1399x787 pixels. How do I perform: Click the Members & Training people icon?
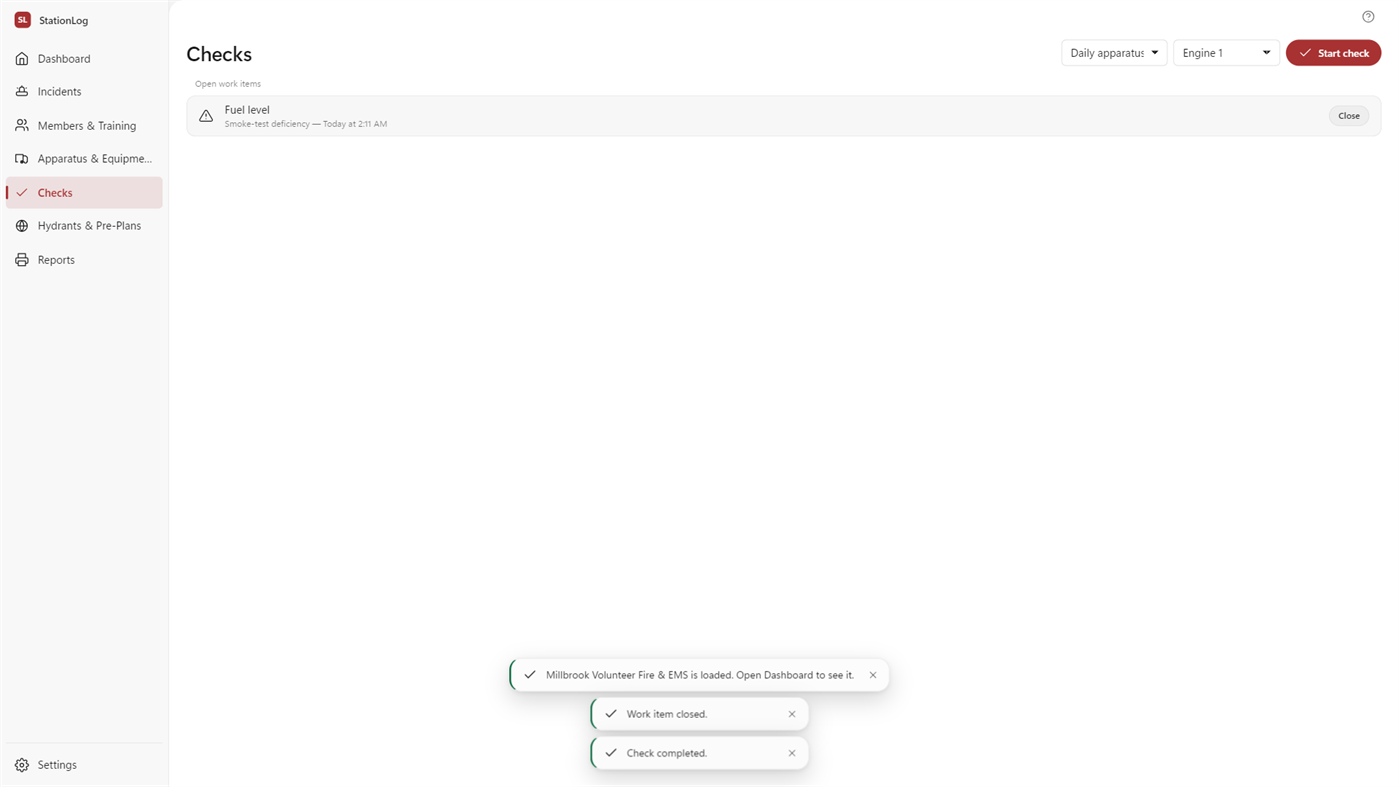22,126
